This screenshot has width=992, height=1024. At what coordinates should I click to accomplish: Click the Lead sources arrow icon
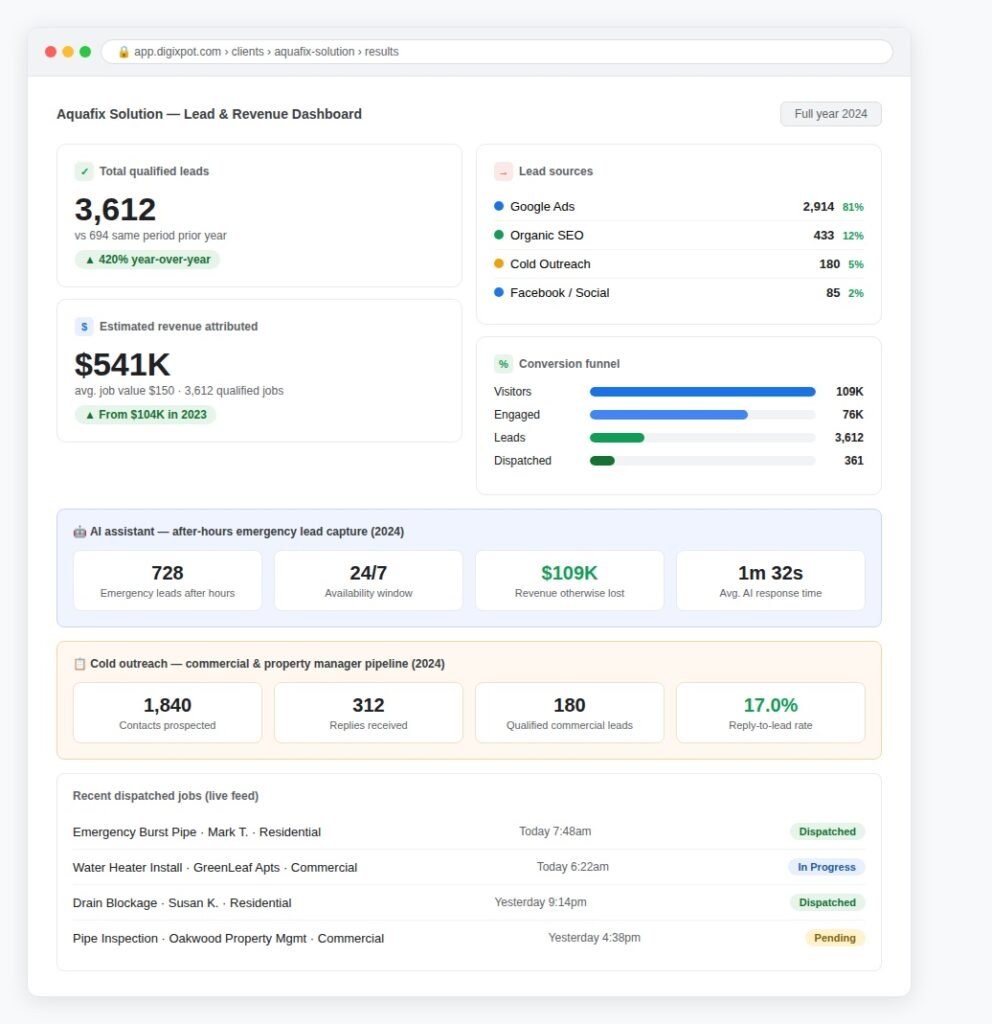(503, 172)
